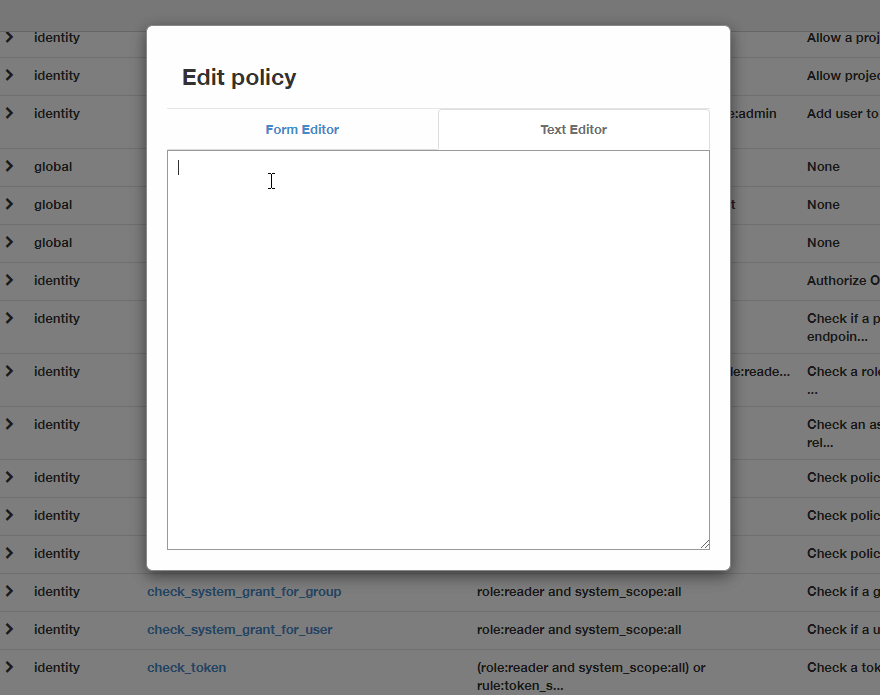Expand the 'Check an as' identity row
880x695 pixels.
click(9, 424)
